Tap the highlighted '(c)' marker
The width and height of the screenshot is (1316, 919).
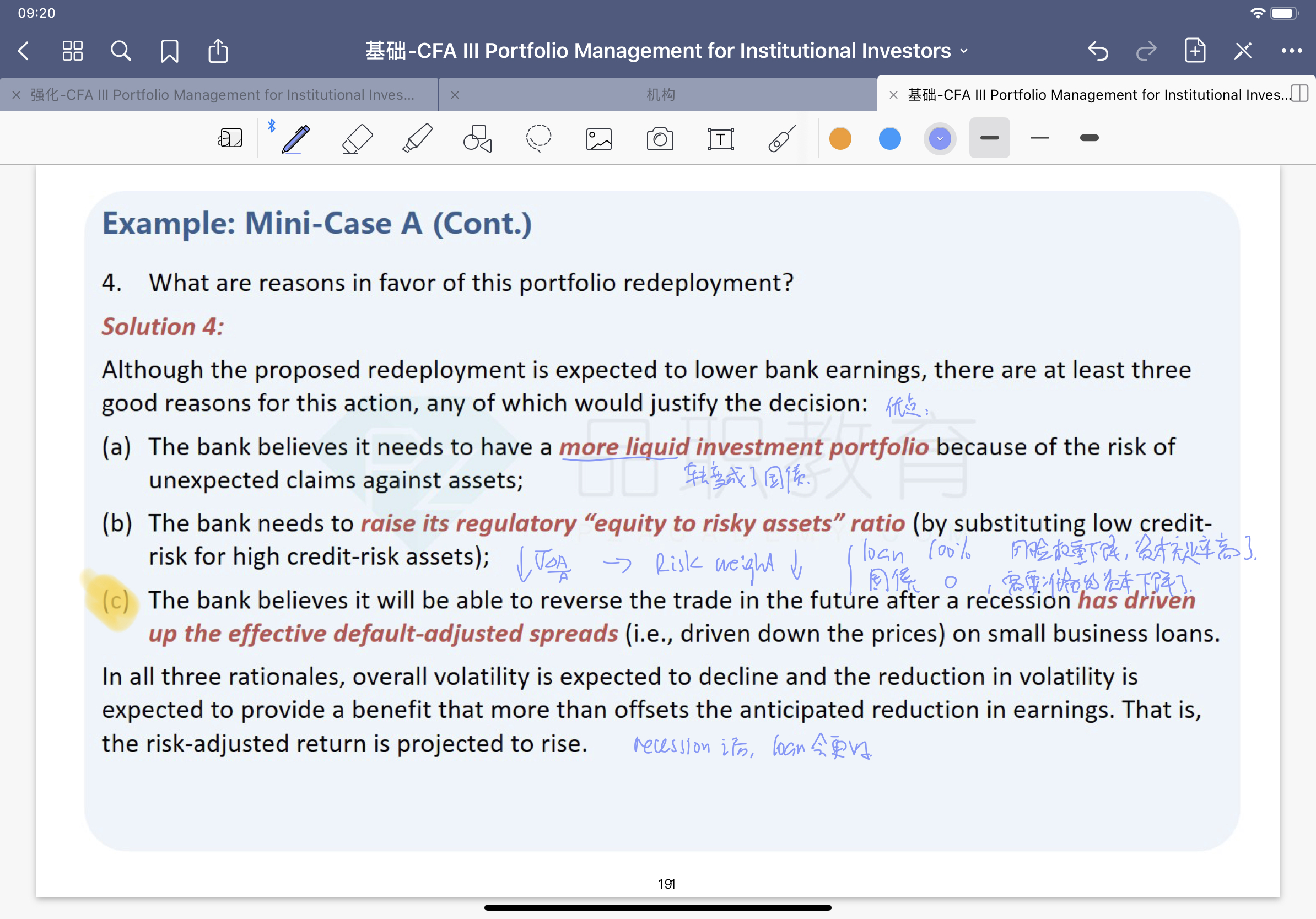(x=116, y=601)
